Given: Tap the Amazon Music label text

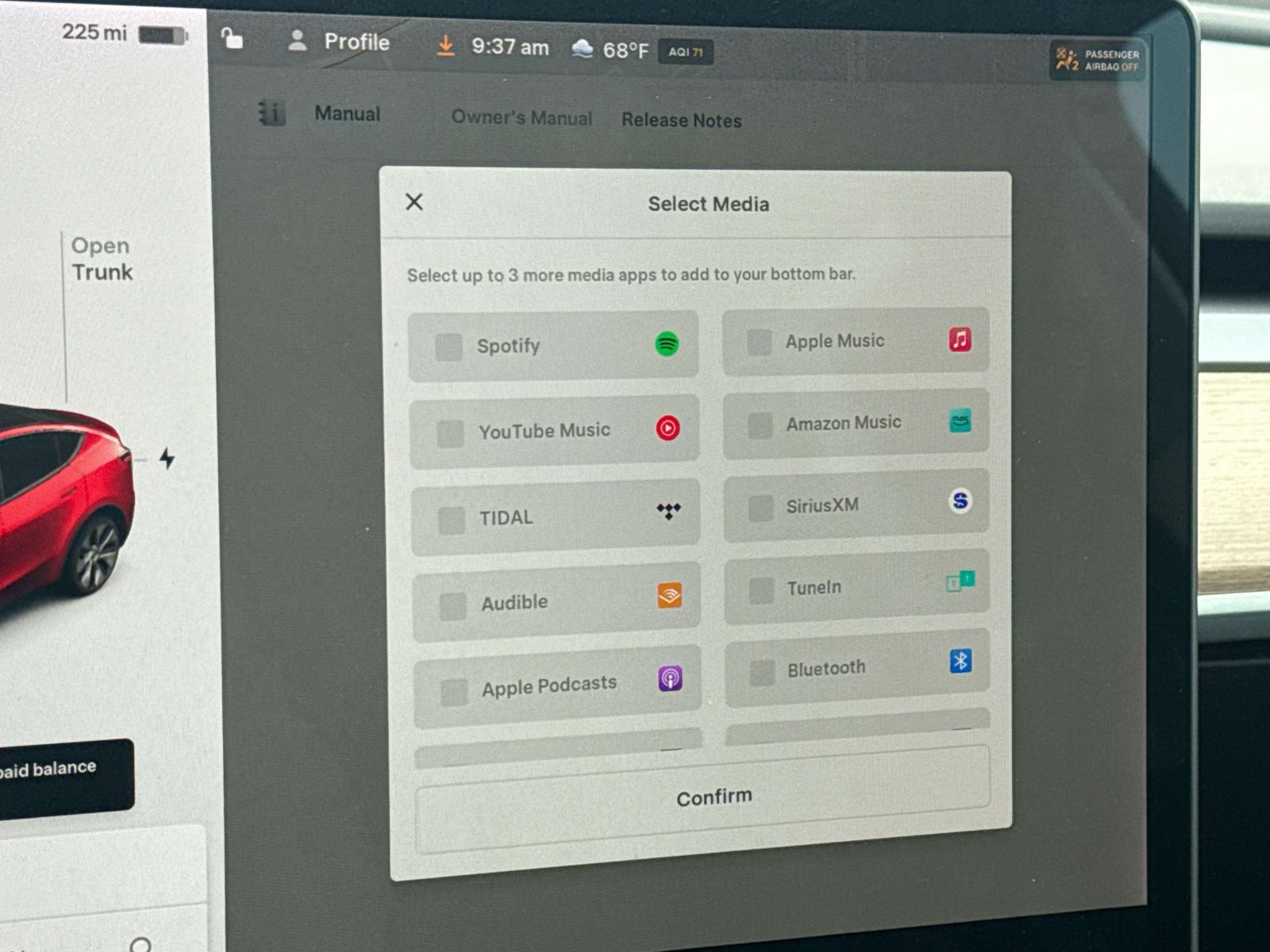Looking at the screenshot, I should click(844, 424).
